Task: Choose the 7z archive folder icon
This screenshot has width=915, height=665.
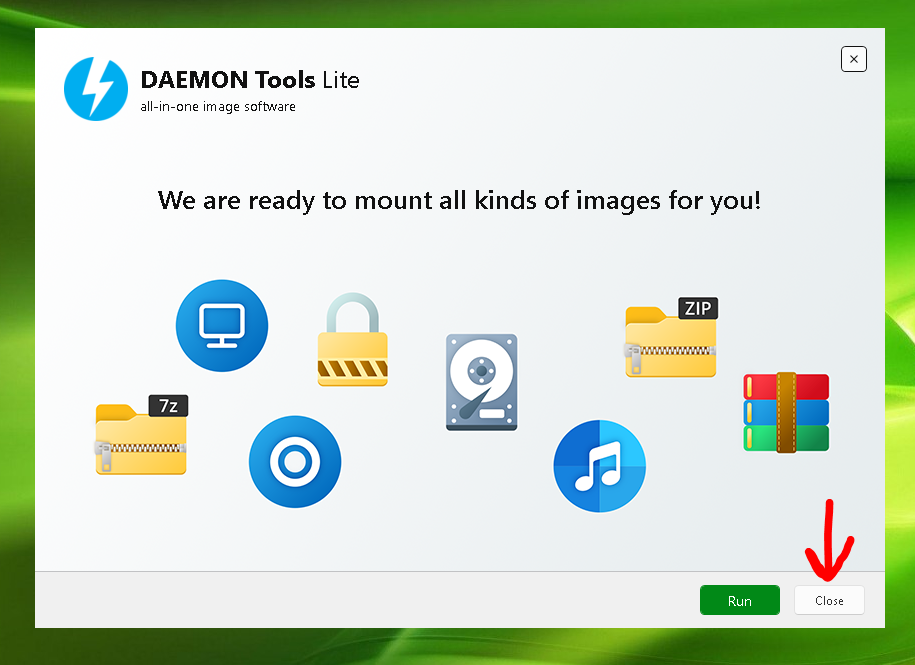Action: [140, 438]
